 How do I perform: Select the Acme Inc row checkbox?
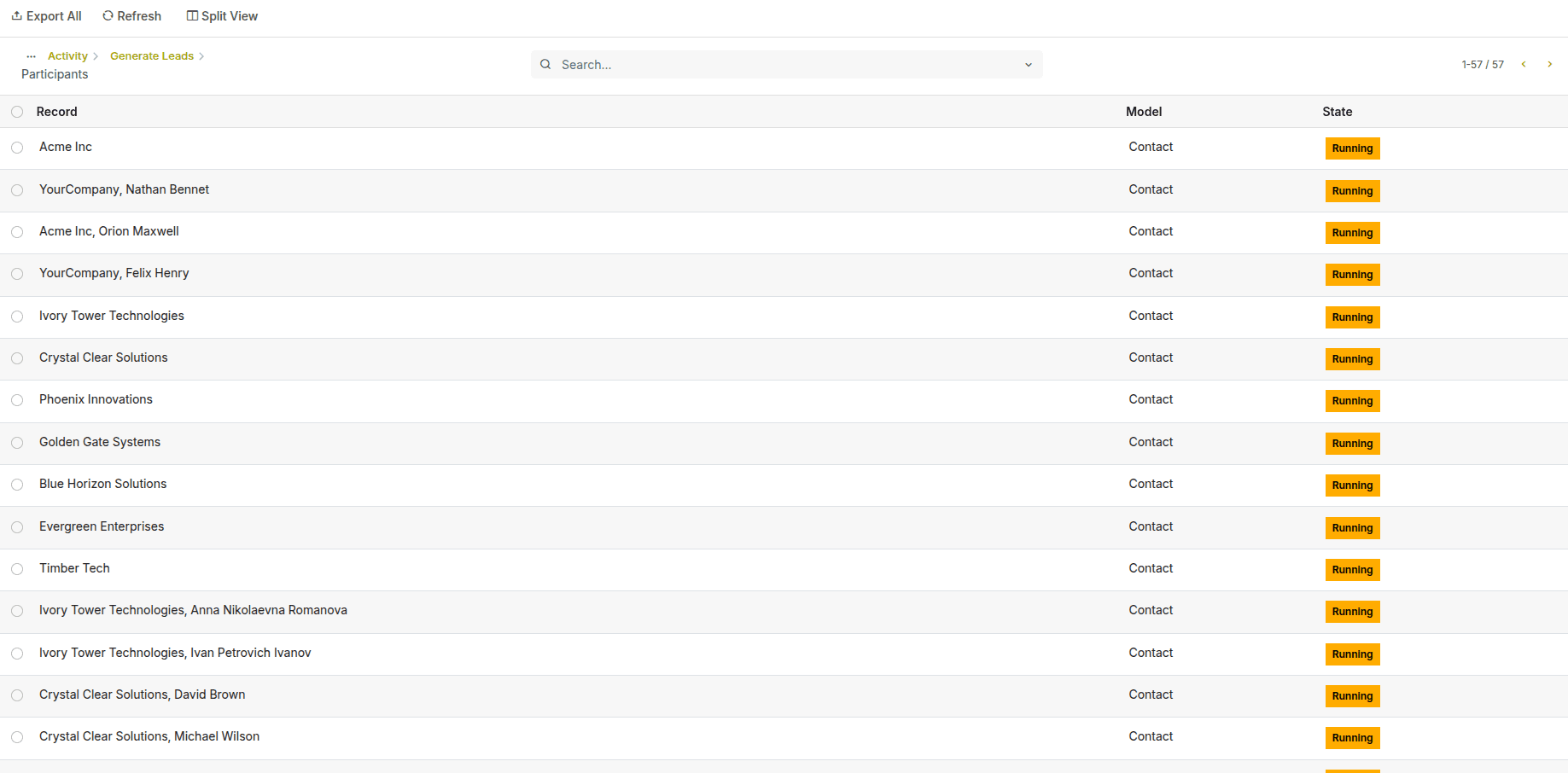click(x=17, y=148)
